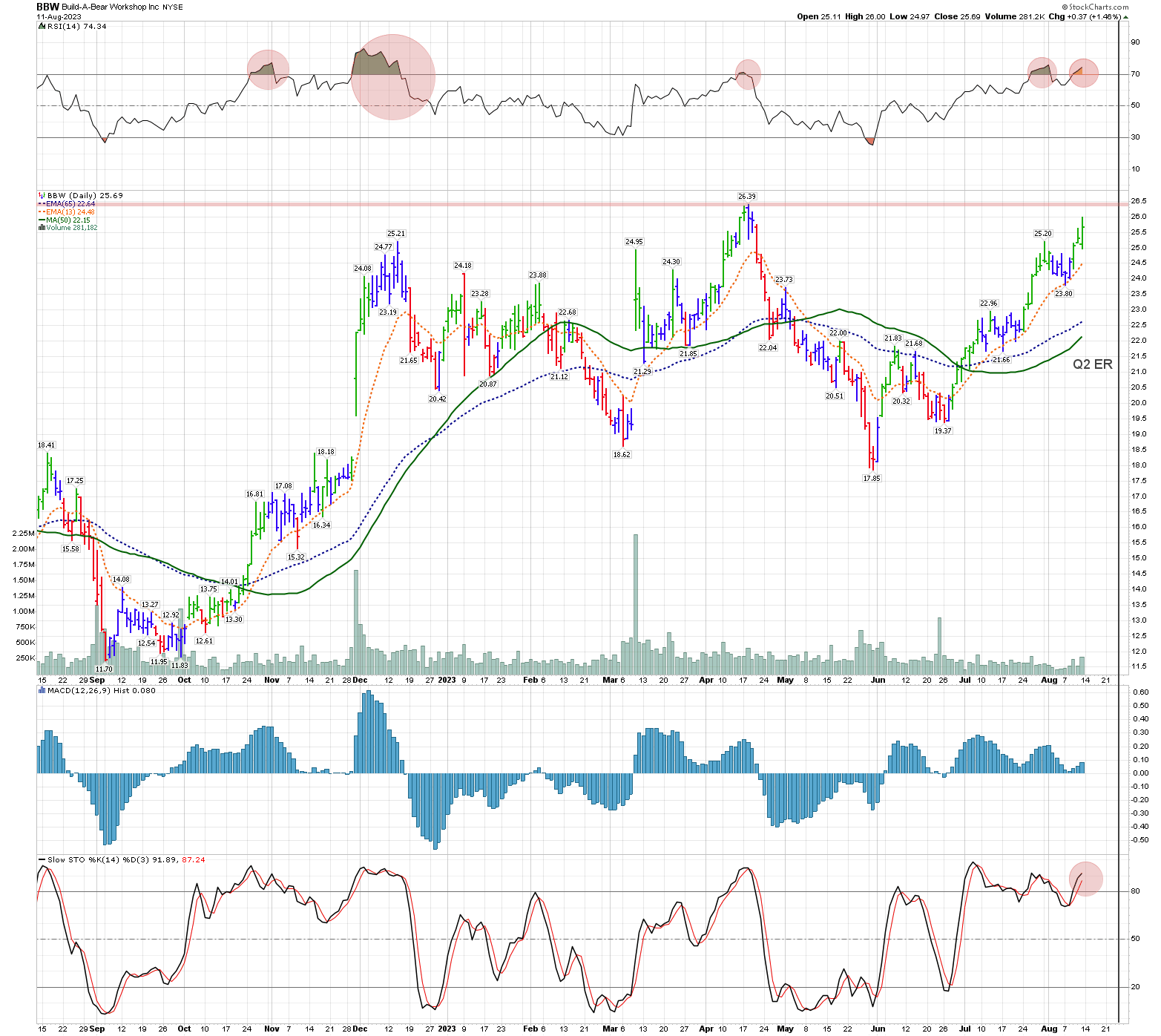
Task: Click the 15.32 November low price label
Action: pyautogui.click(x=296, y=557)
